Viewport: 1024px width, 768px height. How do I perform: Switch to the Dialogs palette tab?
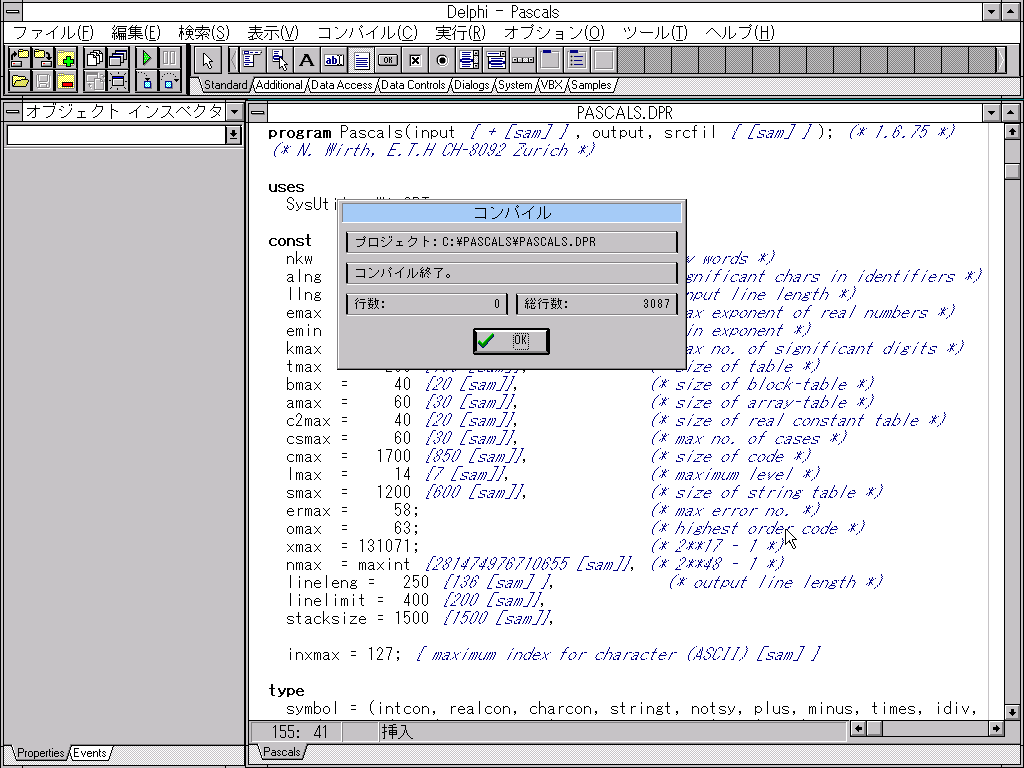(x=472, y=85)
